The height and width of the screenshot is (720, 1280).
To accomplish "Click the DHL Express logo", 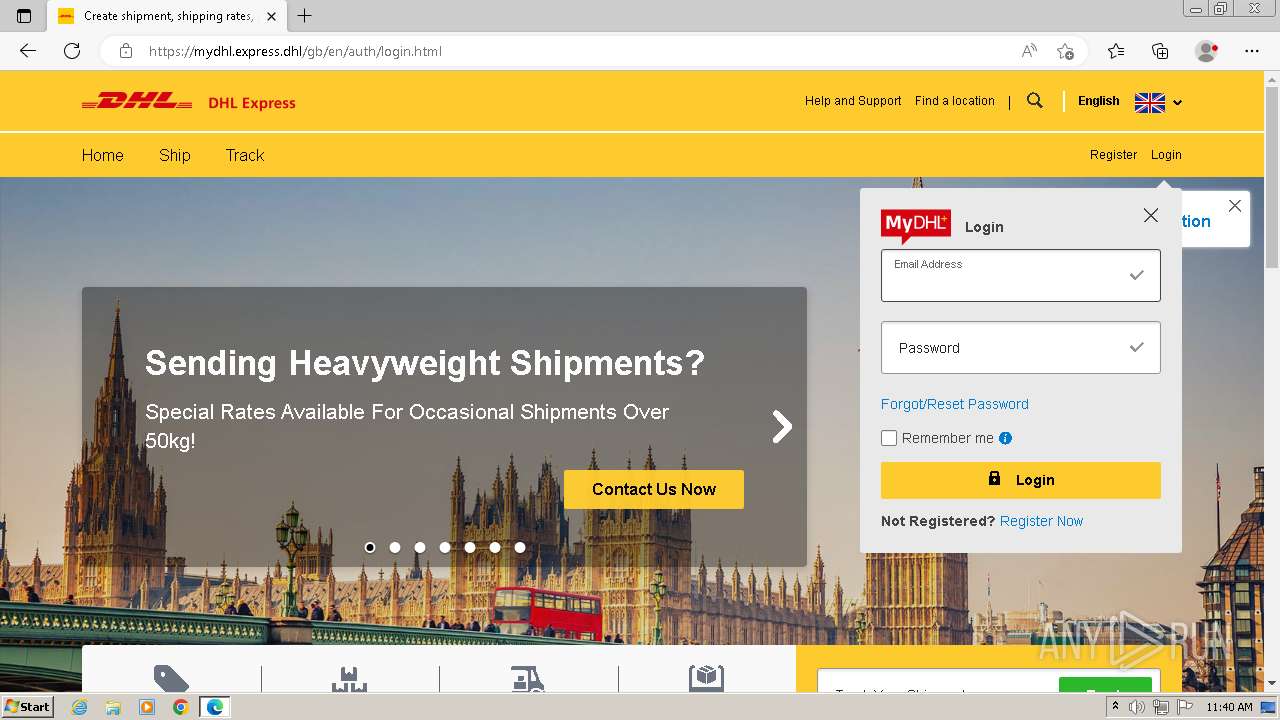I will (188, 102).
